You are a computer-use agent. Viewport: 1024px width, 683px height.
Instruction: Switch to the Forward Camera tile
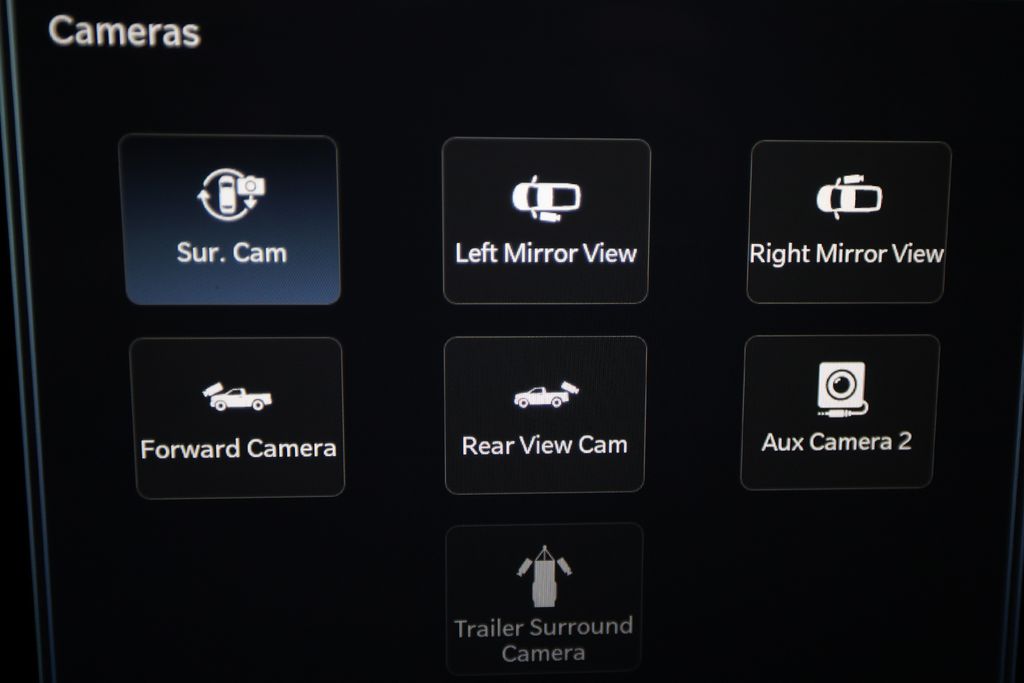pyautogui.click(x=237, y=418)
